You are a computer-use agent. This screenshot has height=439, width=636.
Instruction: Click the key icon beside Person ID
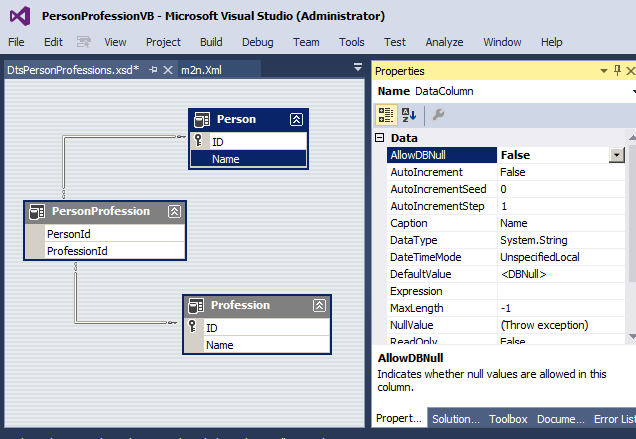(x=198, y=140)
